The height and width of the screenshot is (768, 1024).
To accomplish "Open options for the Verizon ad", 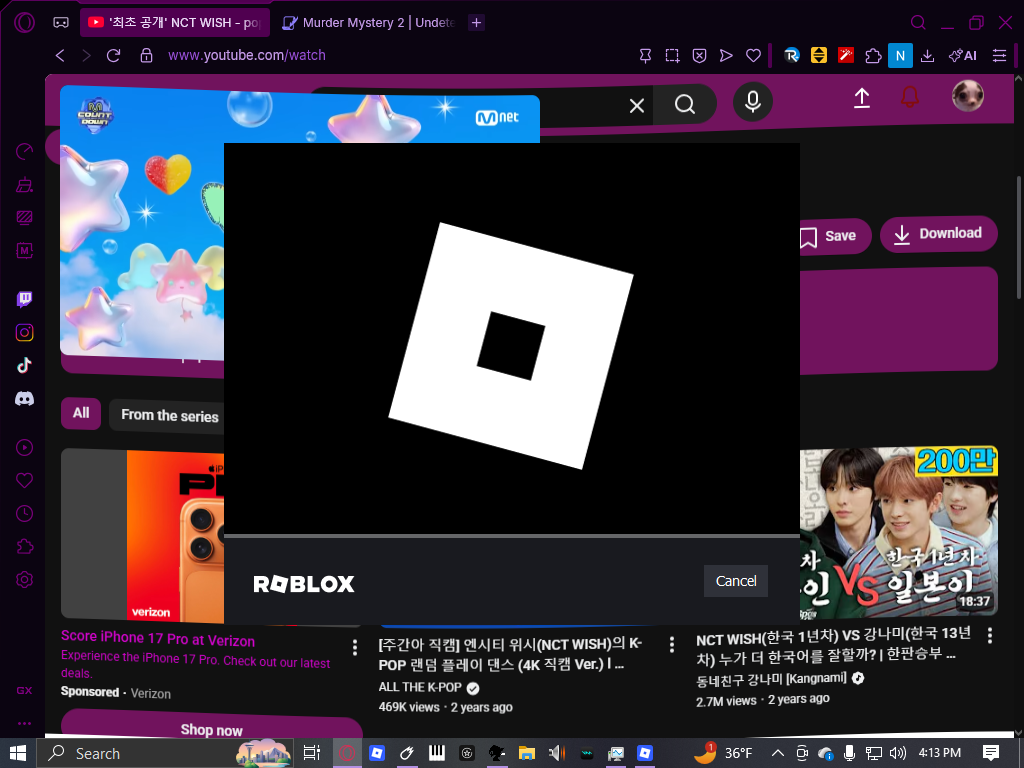I will point(355,647).
